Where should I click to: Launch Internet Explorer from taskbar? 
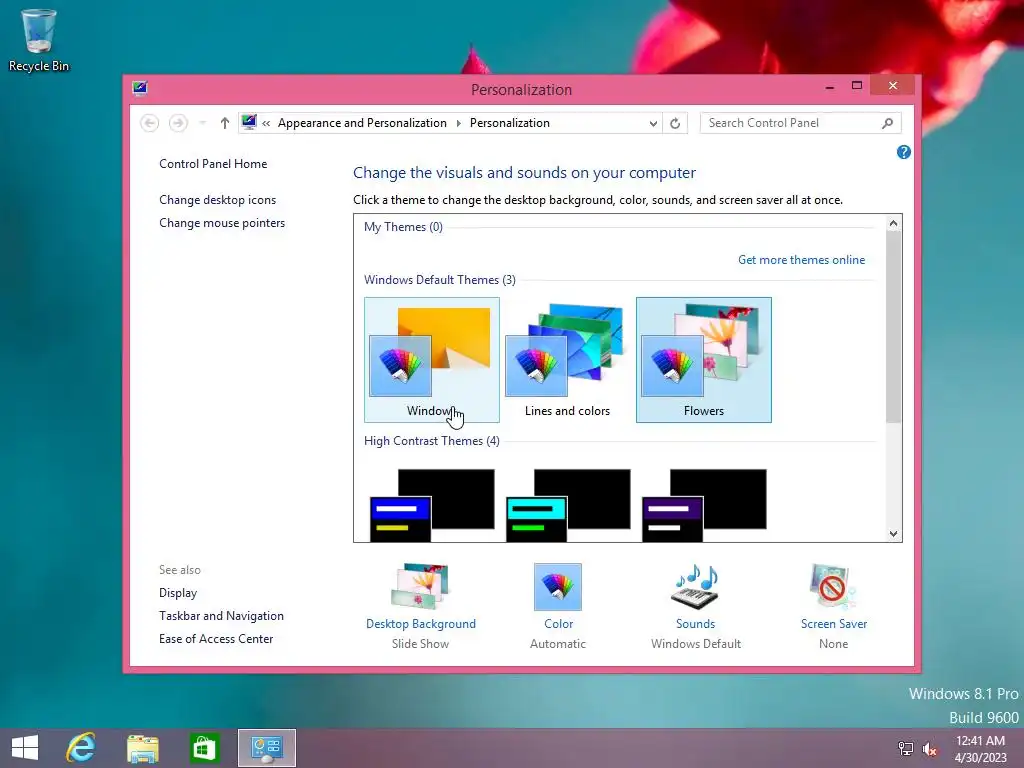tap(81, 748)
